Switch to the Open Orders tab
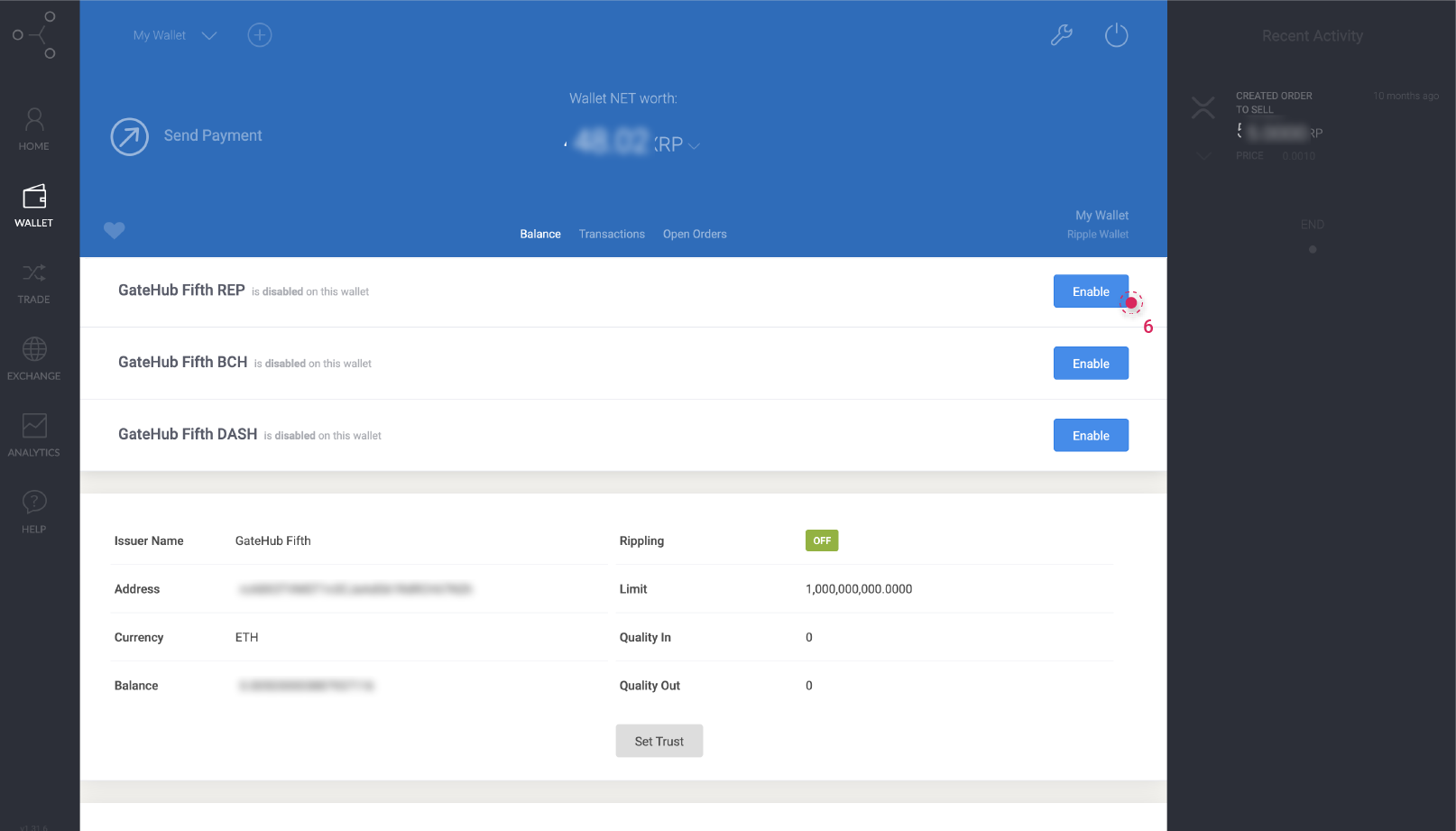 pyautogui.click(x=695, y=234)
